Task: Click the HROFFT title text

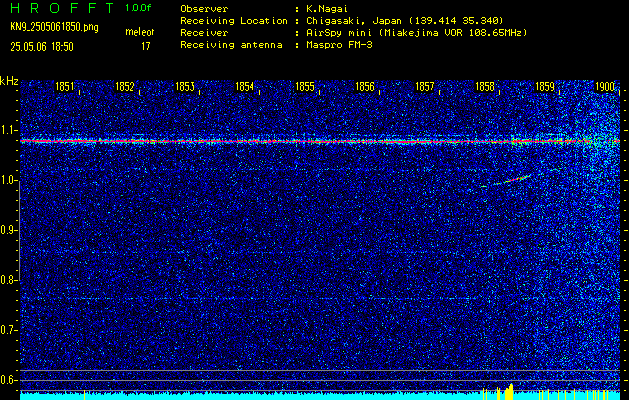Action: tap(62, 8)
